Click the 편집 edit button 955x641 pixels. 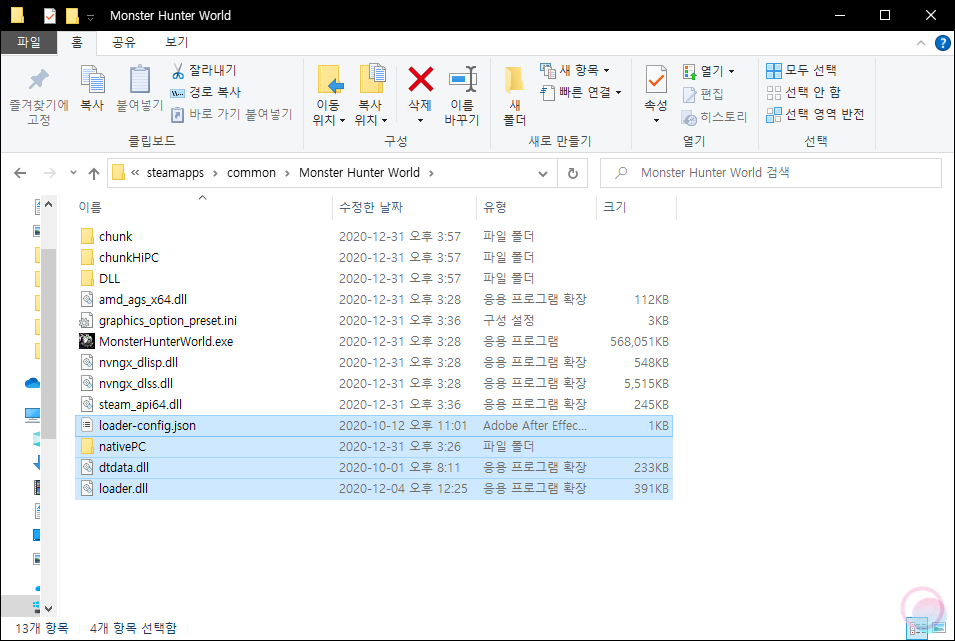coord(703,94)
